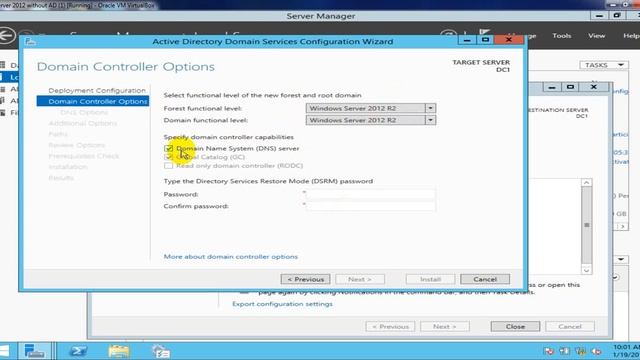
Task: Select Review Options step
Action: pyautogui.click(x=77, y=145)
